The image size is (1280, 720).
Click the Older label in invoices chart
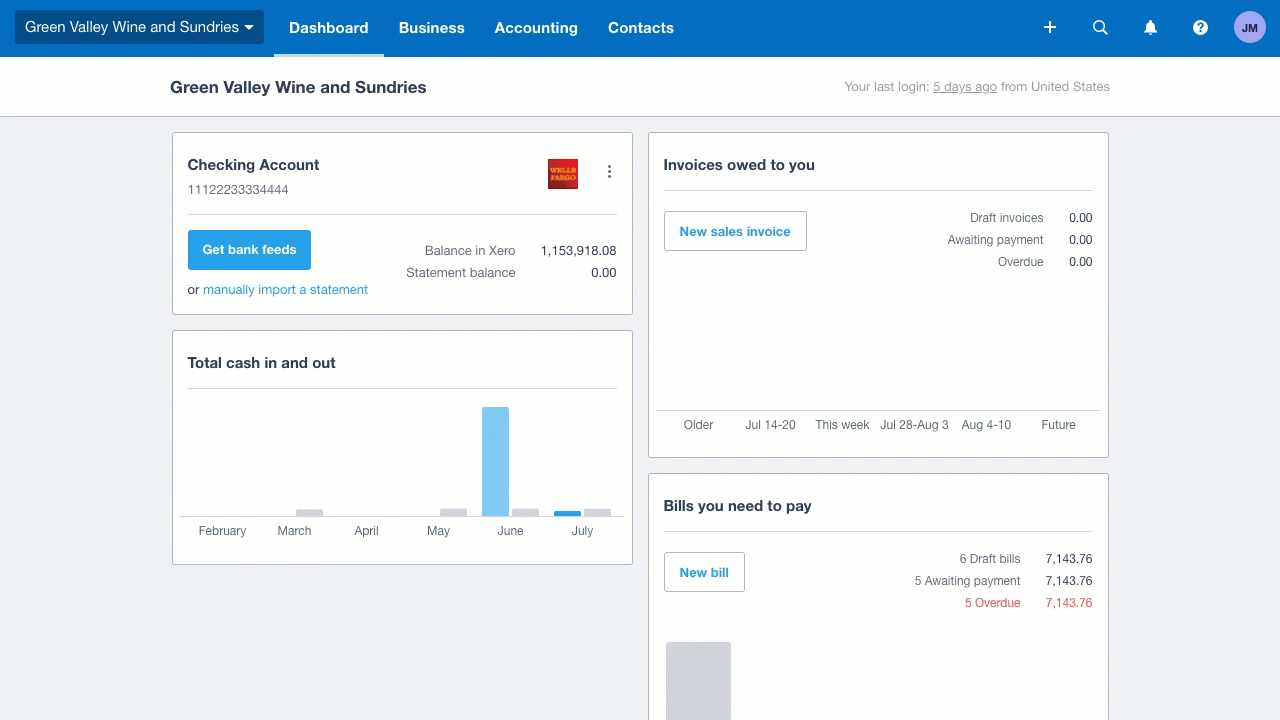click(698, 425)
